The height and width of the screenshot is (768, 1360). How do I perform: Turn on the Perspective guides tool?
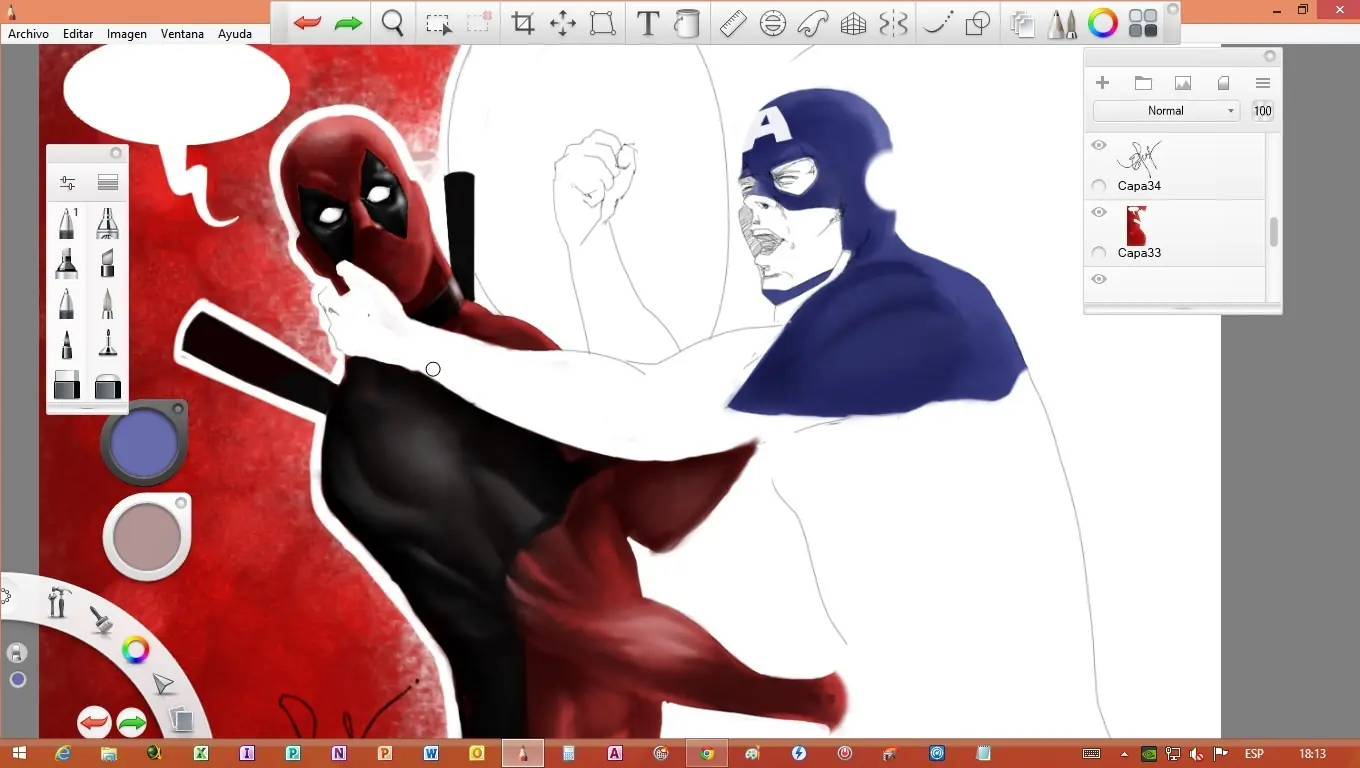853,23
